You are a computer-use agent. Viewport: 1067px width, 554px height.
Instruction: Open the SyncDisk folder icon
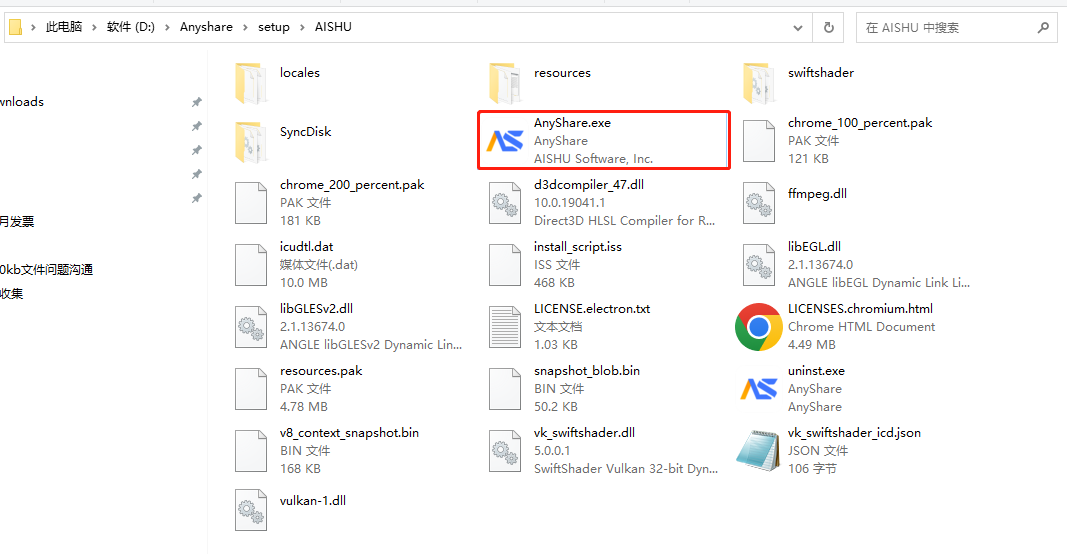pyautogui.click(x=251, y=142)
